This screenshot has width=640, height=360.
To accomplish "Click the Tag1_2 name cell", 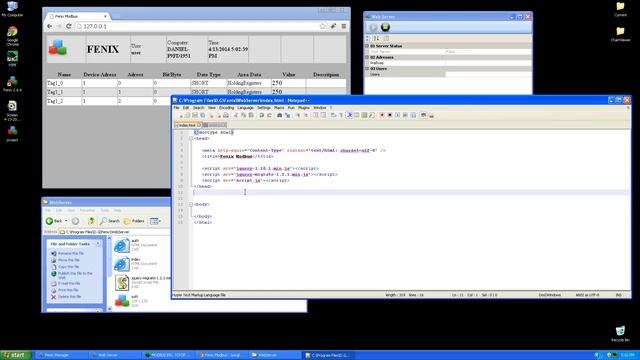I will pyautogui.click(x=64, y=101).
